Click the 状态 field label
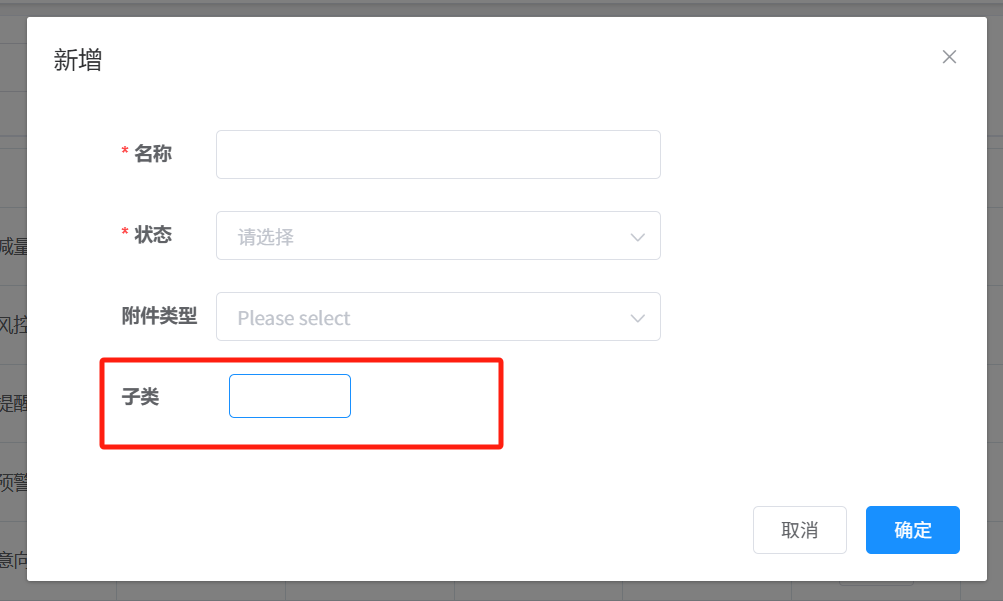 (153, 234)
